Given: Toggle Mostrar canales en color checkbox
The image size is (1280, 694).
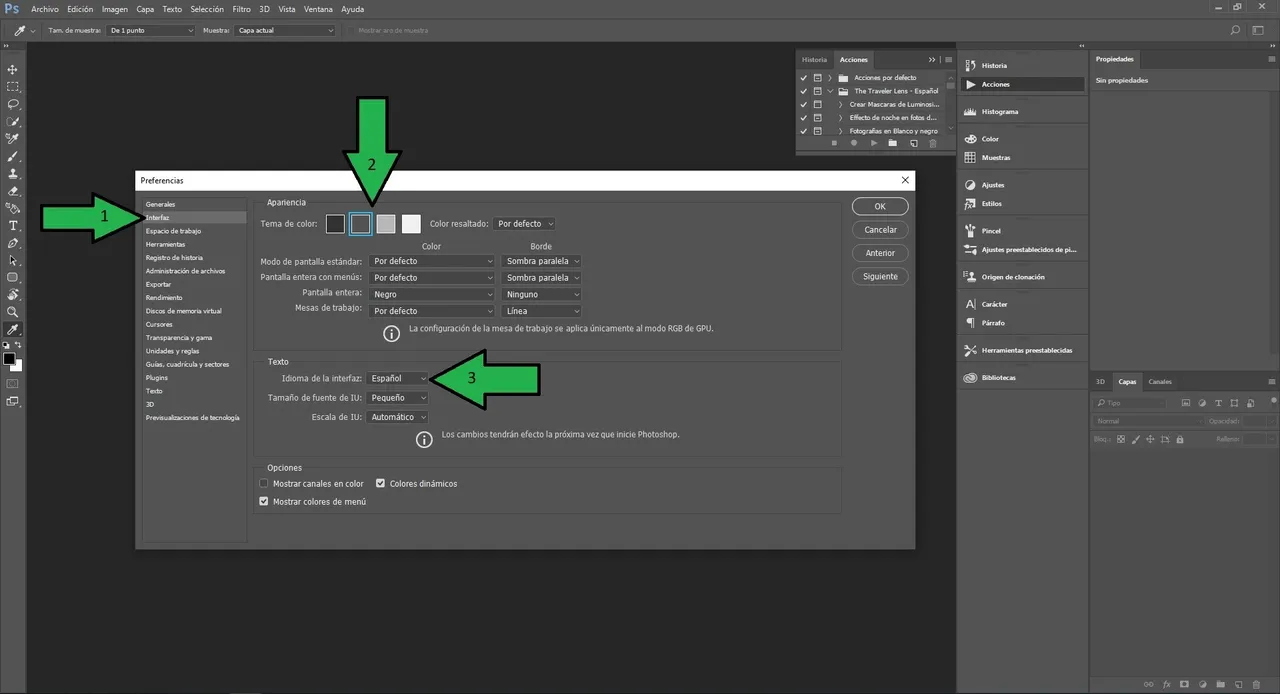Looking at the screenshot, I should point(264,483).
